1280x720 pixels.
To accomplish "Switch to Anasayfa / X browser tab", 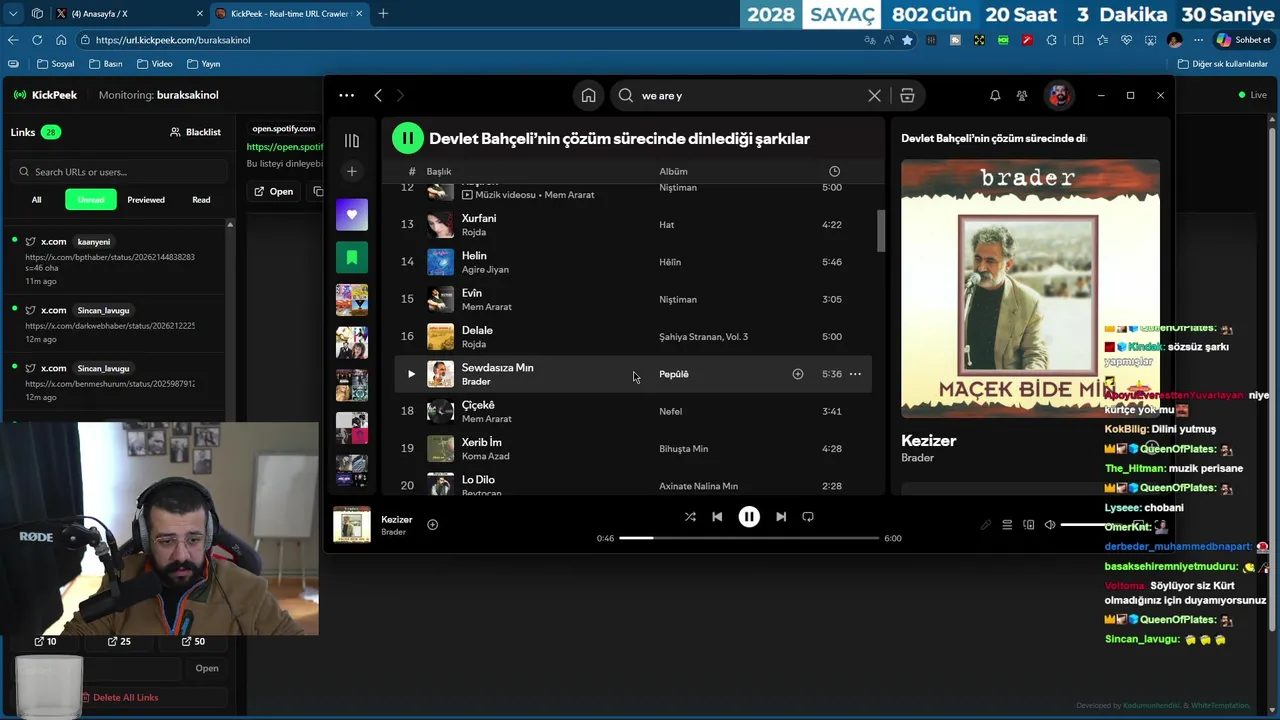I will (130, 13).
